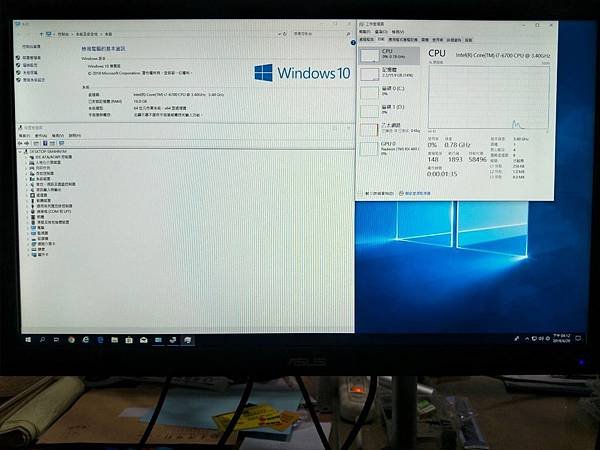The width and height of the screenshot is (600, 450).
Task: Select the 監視器 monitors tree row
Action: tap(40, 233)
